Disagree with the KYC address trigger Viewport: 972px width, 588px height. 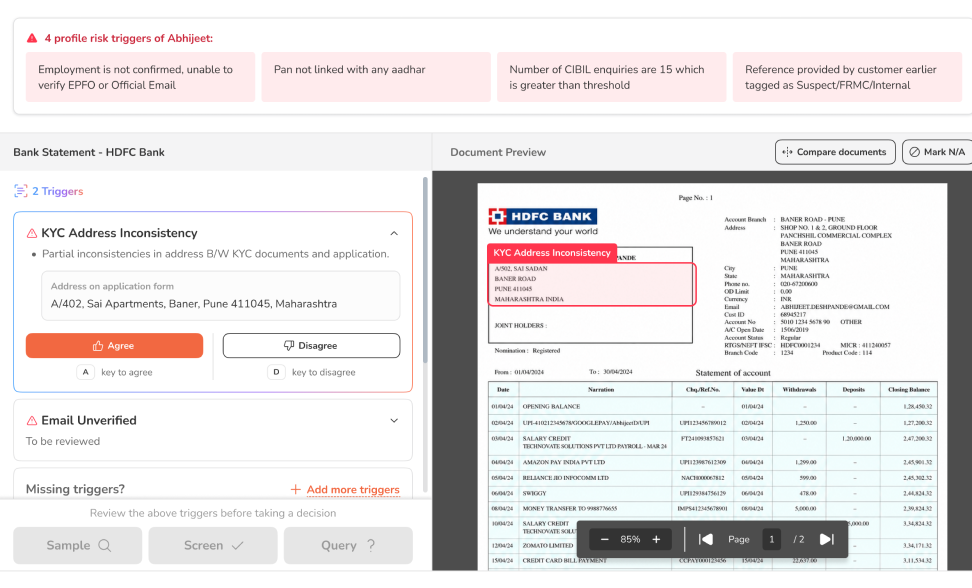pos(311,346)
